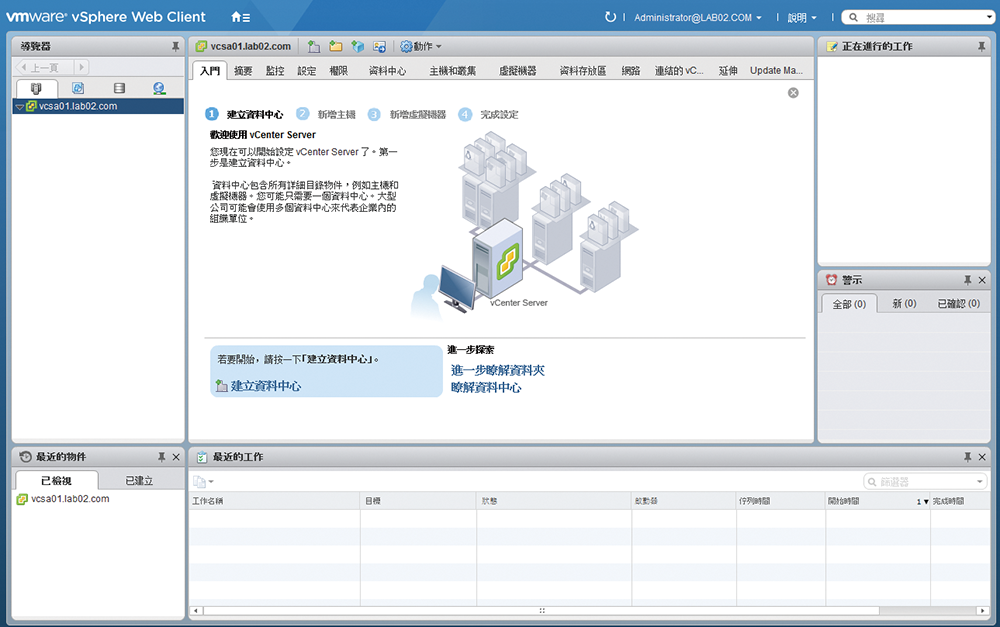Select the 新 (0) alarms tab
Viewport: 1000px width, 627px height.
click(904, 304)
